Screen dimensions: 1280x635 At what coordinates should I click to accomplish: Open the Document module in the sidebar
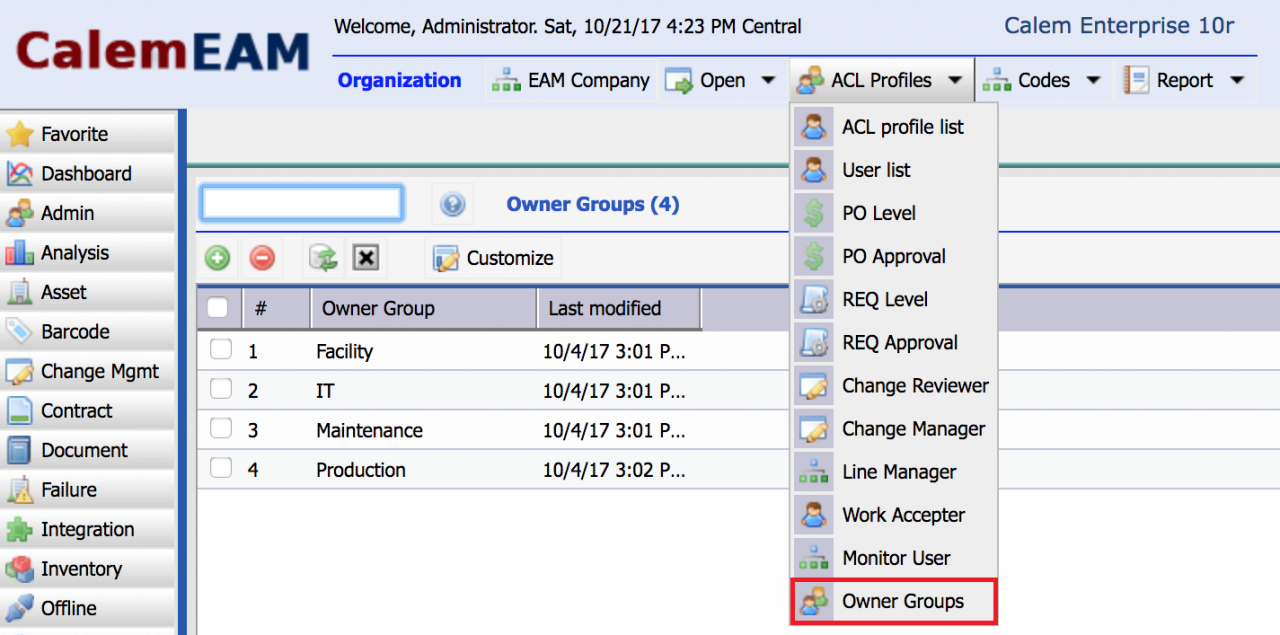87,451
